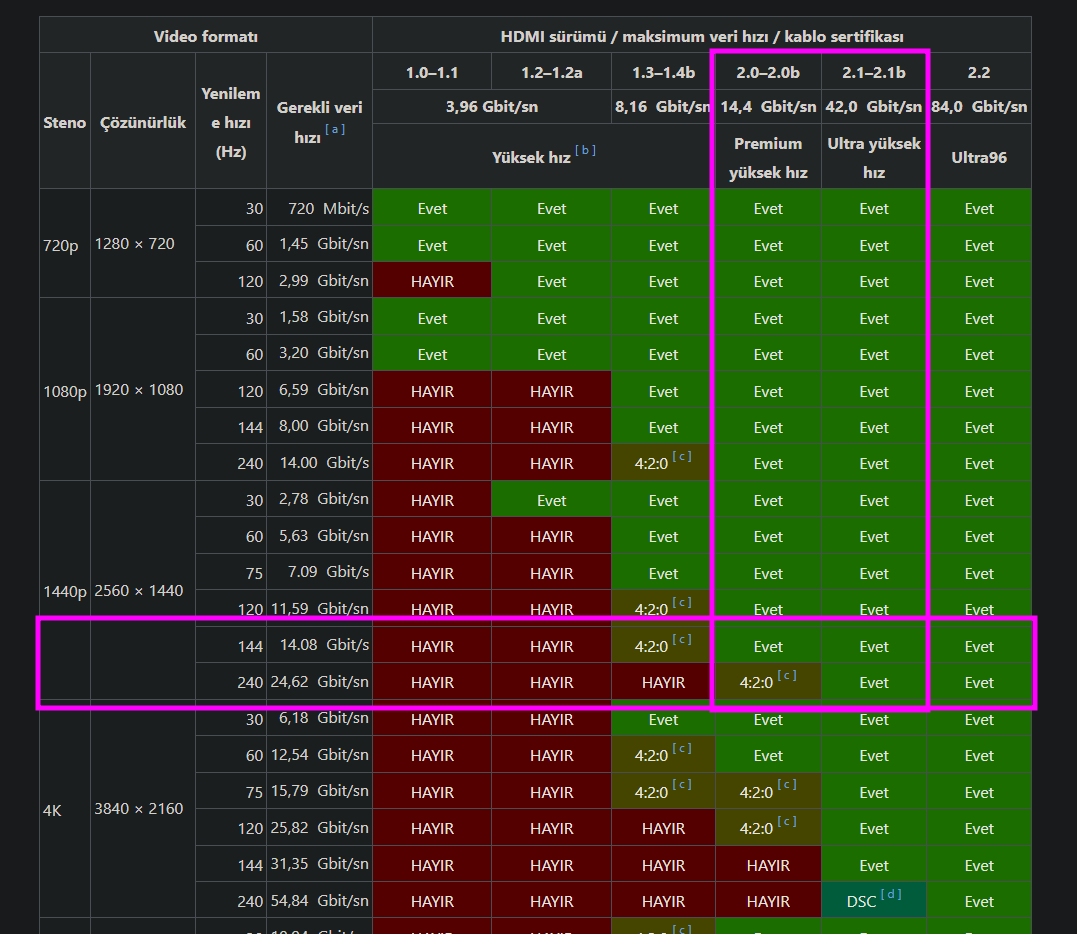
Task: Click the DSC cell in 4K 240 Hz row
Action: click(874, 901)
